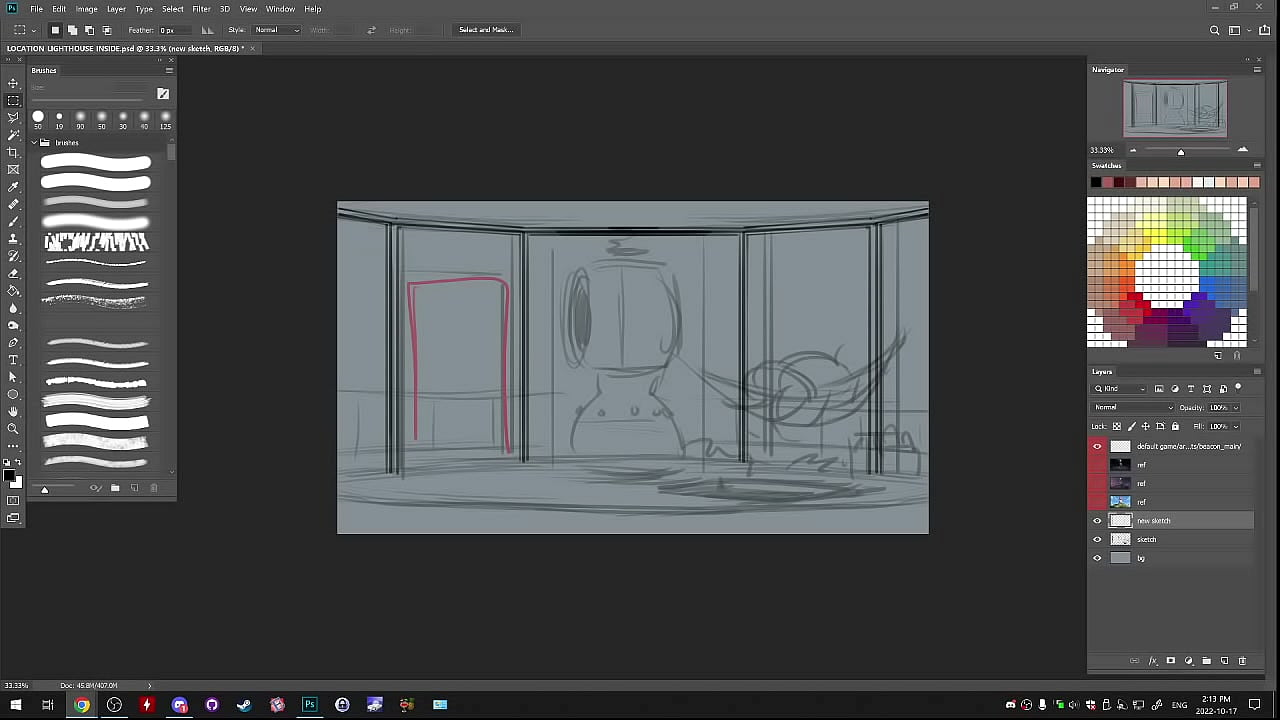
Task: Delete layer using the trash icon
Action: [1242, 661]
